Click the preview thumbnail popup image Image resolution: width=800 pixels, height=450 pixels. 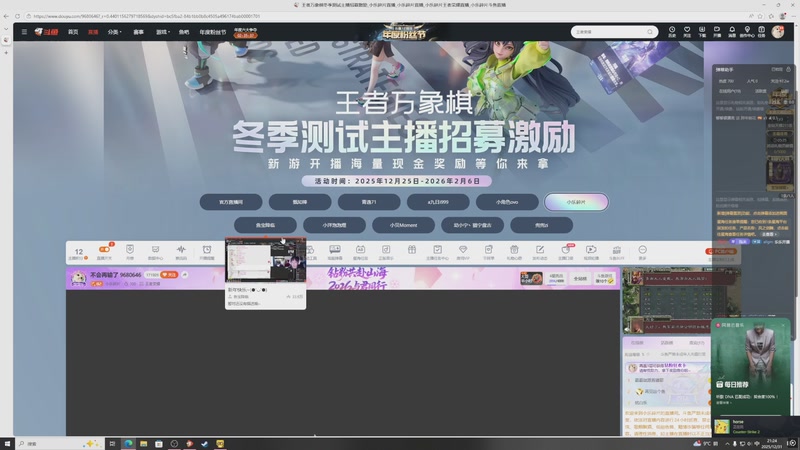(x=265, y=261)
